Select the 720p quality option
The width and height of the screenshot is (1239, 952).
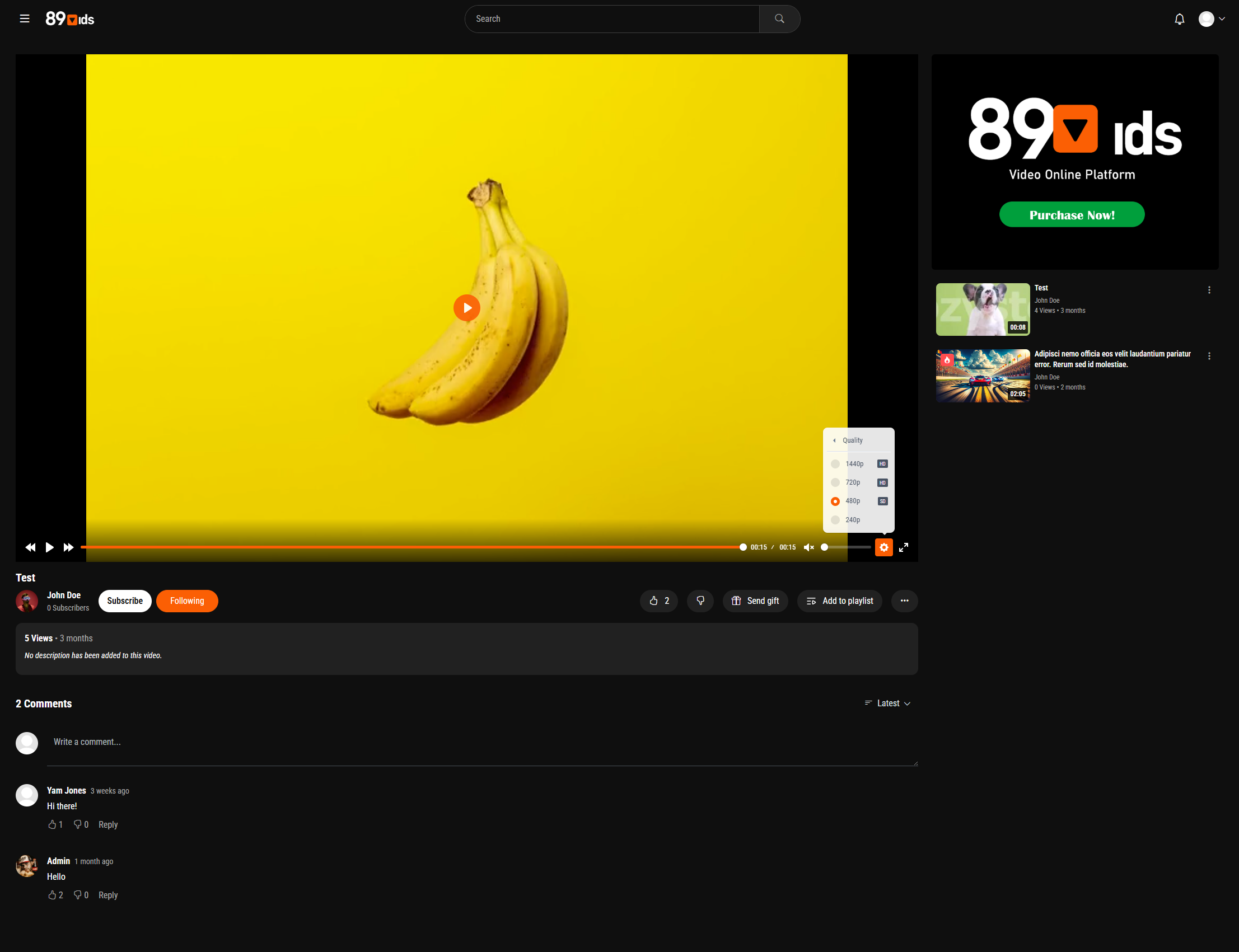click(x=852, y=483)
